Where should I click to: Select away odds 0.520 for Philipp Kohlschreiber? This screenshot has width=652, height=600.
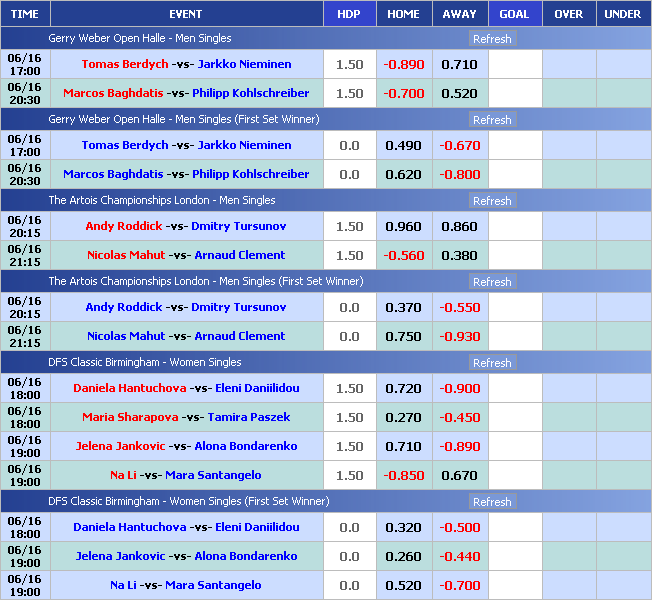[459, 93]
